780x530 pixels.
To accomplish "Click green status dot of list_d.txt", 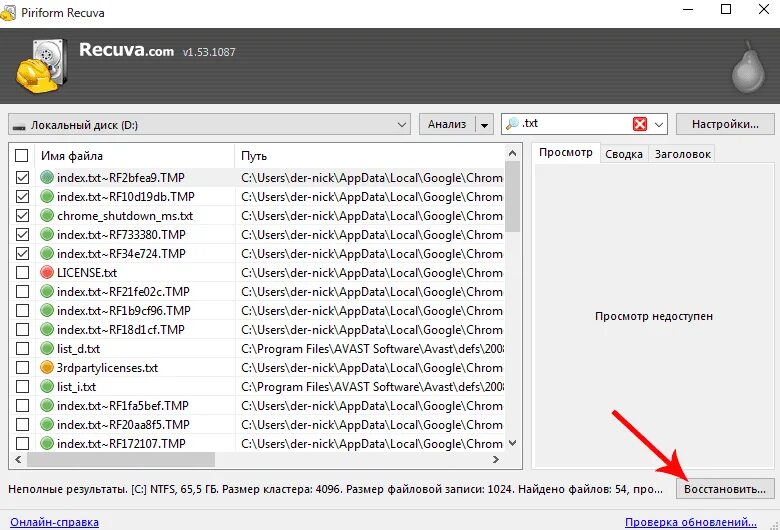I will [x=47, y=348].
